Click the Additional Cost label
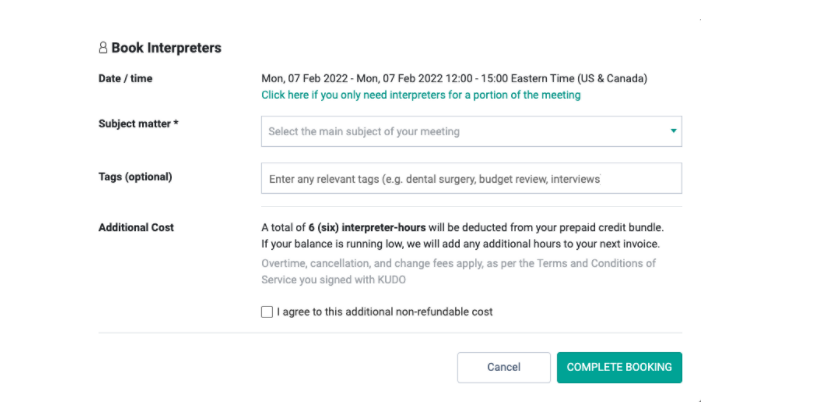814x415 pixels. coord(136,227)
